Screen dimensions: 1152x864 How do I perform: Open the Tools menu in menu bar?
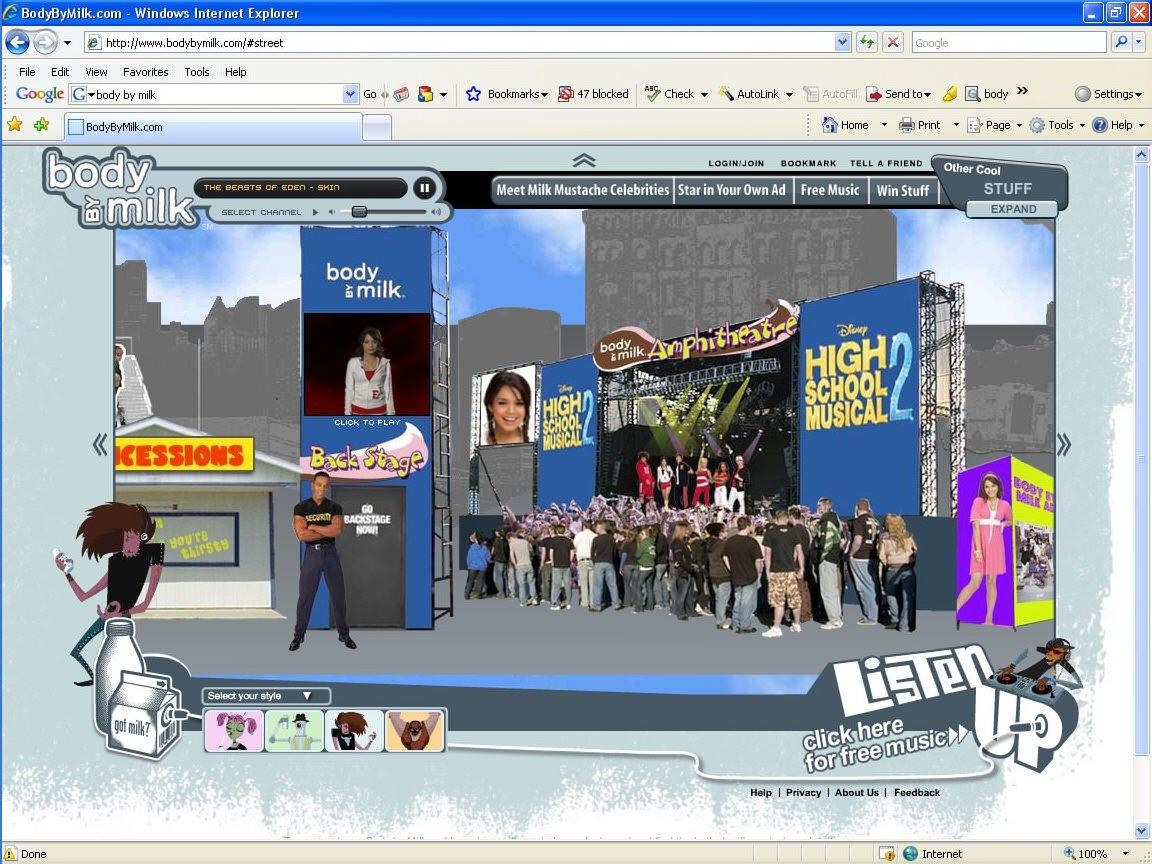tap(197, 71)
